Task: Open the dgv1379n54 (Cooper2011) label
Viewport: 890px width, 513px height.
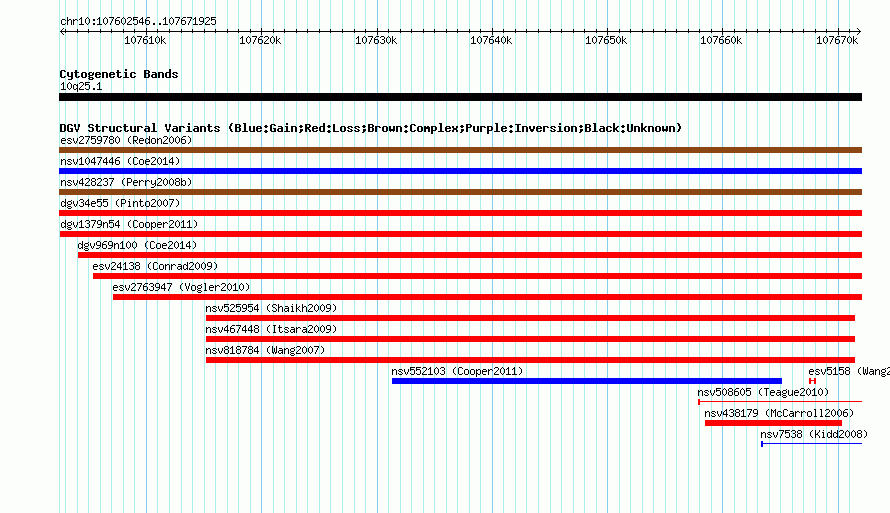Action: pyautogui.click(x=129, y=224)
